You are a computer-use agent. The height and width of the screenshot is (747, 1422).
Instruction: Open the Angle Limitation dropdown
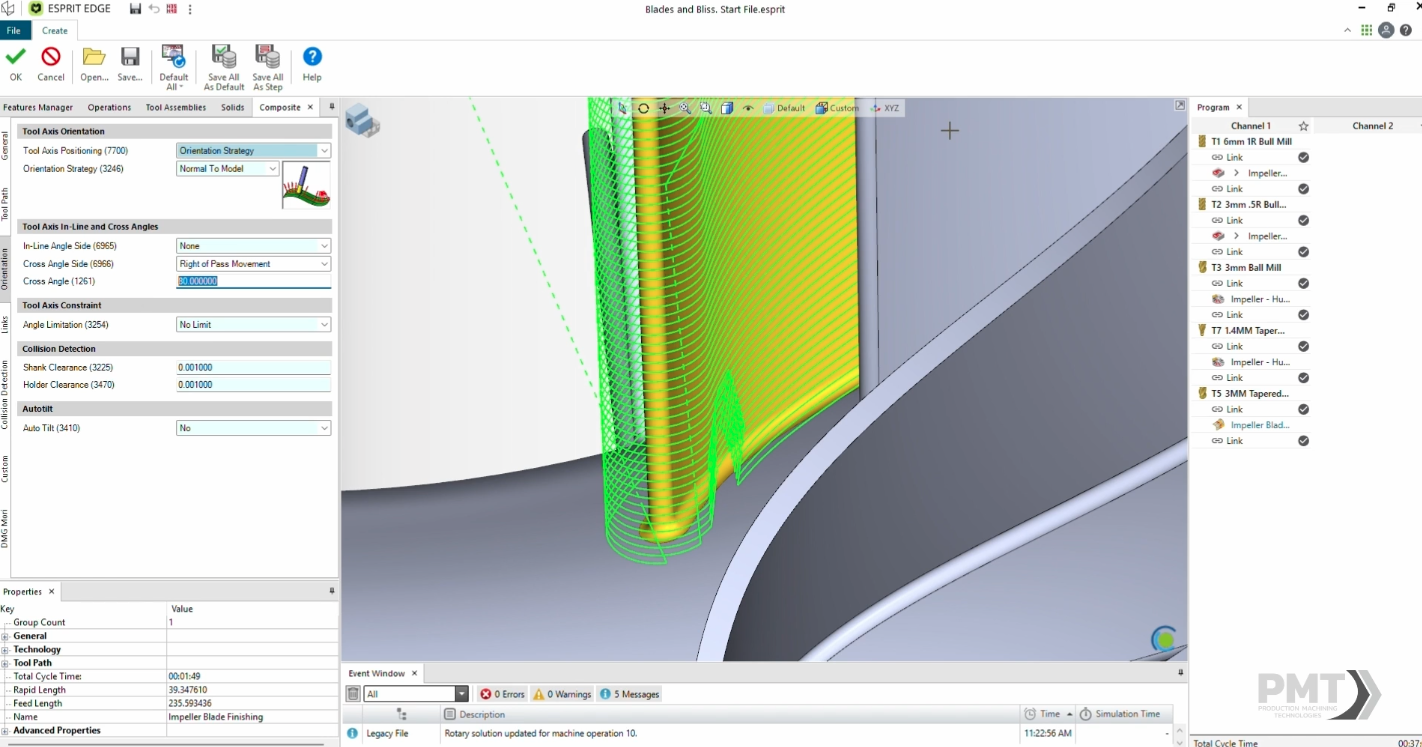point(324,325)
